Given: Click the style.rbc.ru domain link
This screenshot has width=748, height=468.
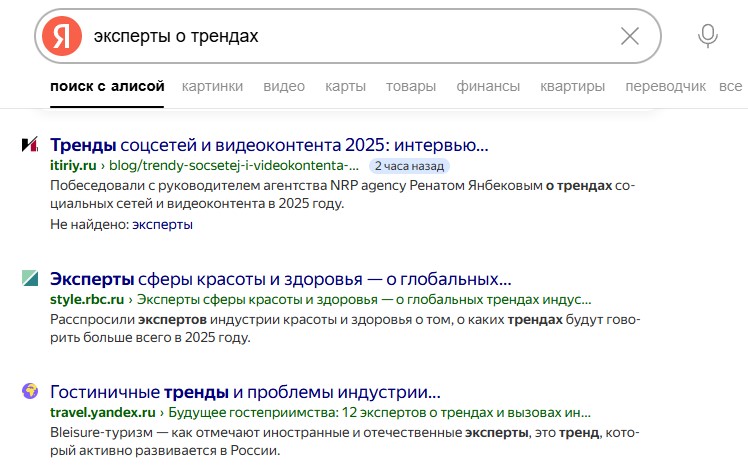Looking at the screenshot, I should pyautogui.click(x=87, y=300).
